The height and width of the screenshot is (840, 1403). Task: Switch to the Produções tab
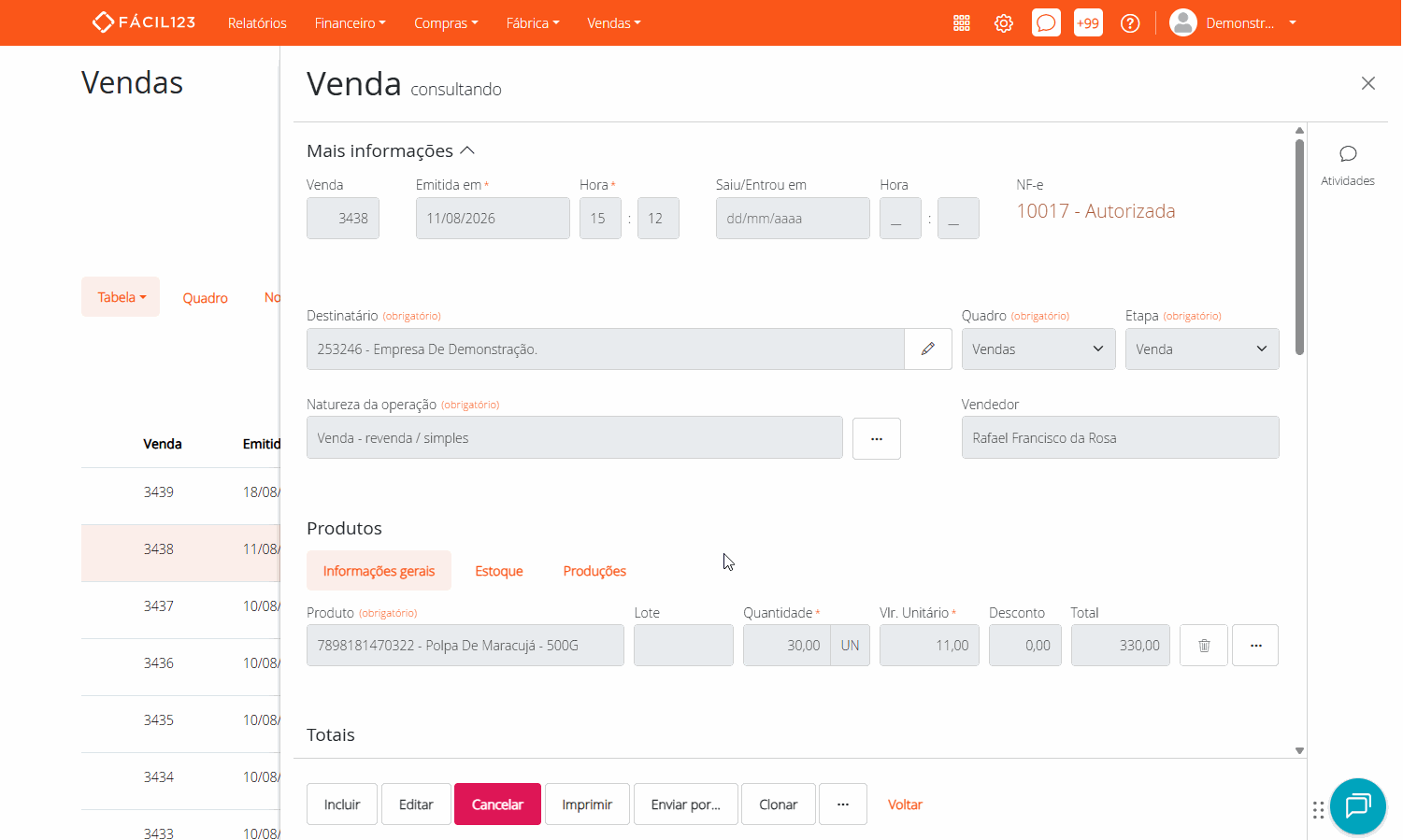point(594,571)
